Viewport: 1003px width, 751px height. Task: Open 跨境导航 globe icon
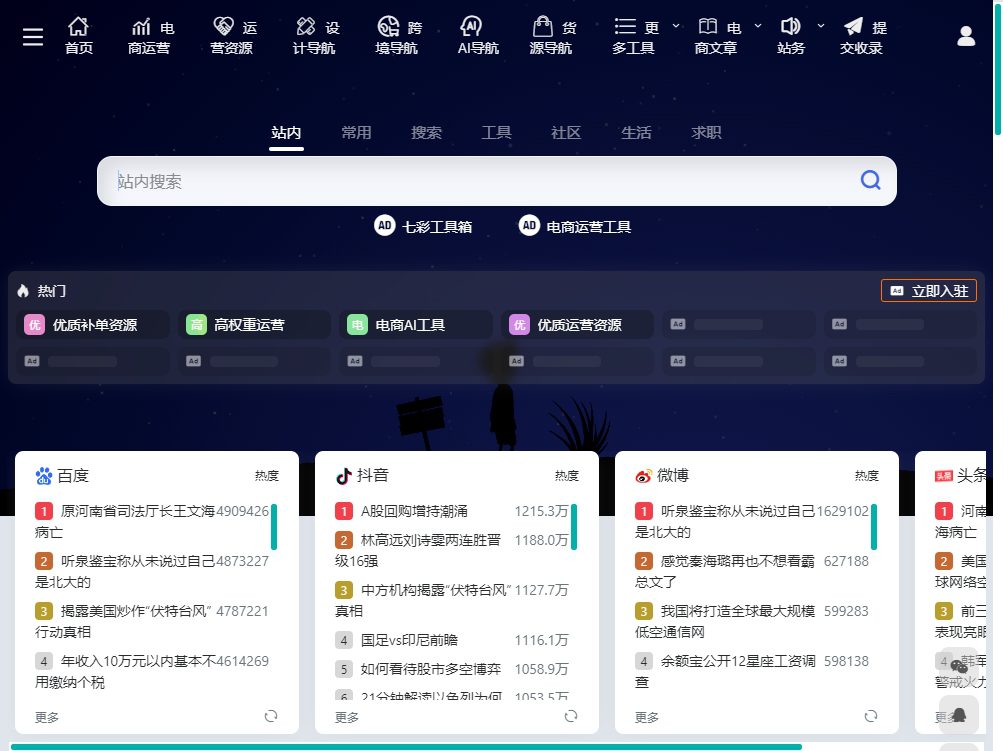click(388, 26)
